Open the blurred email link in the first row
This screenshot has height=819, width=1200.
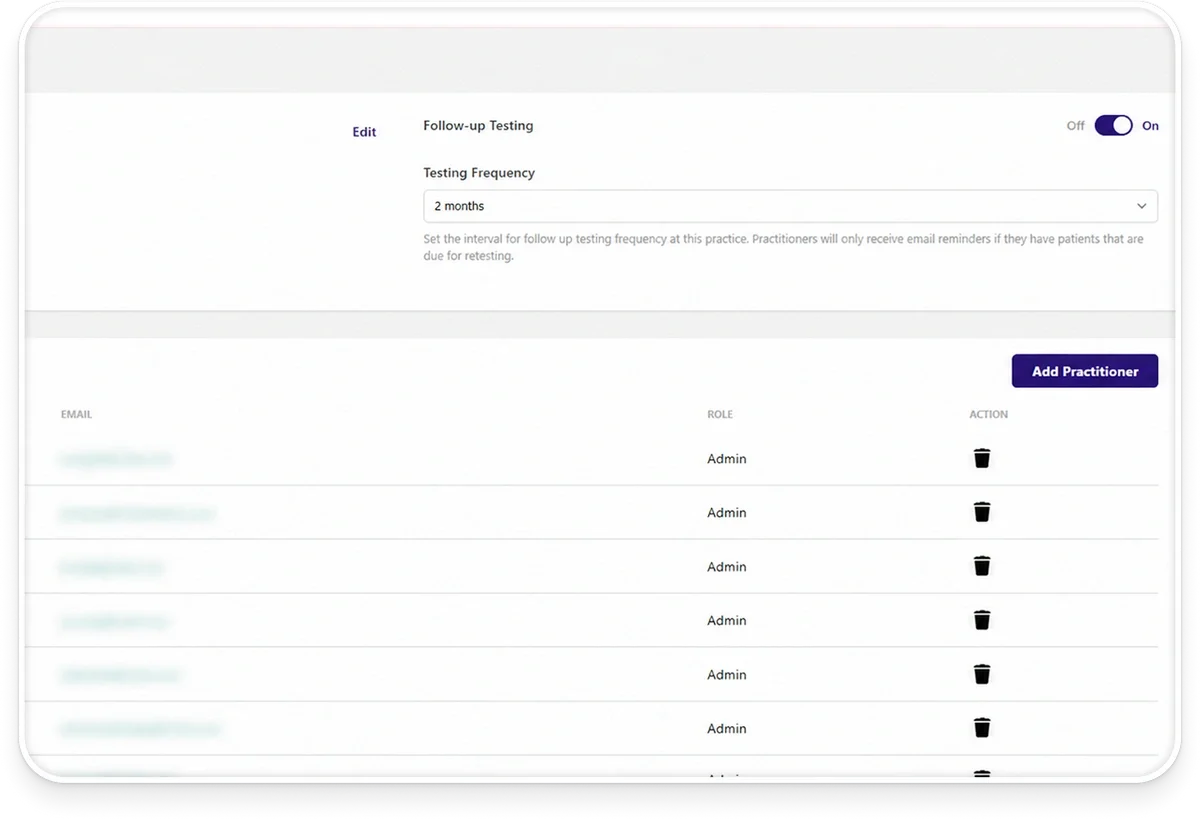[x=116, y=459]
